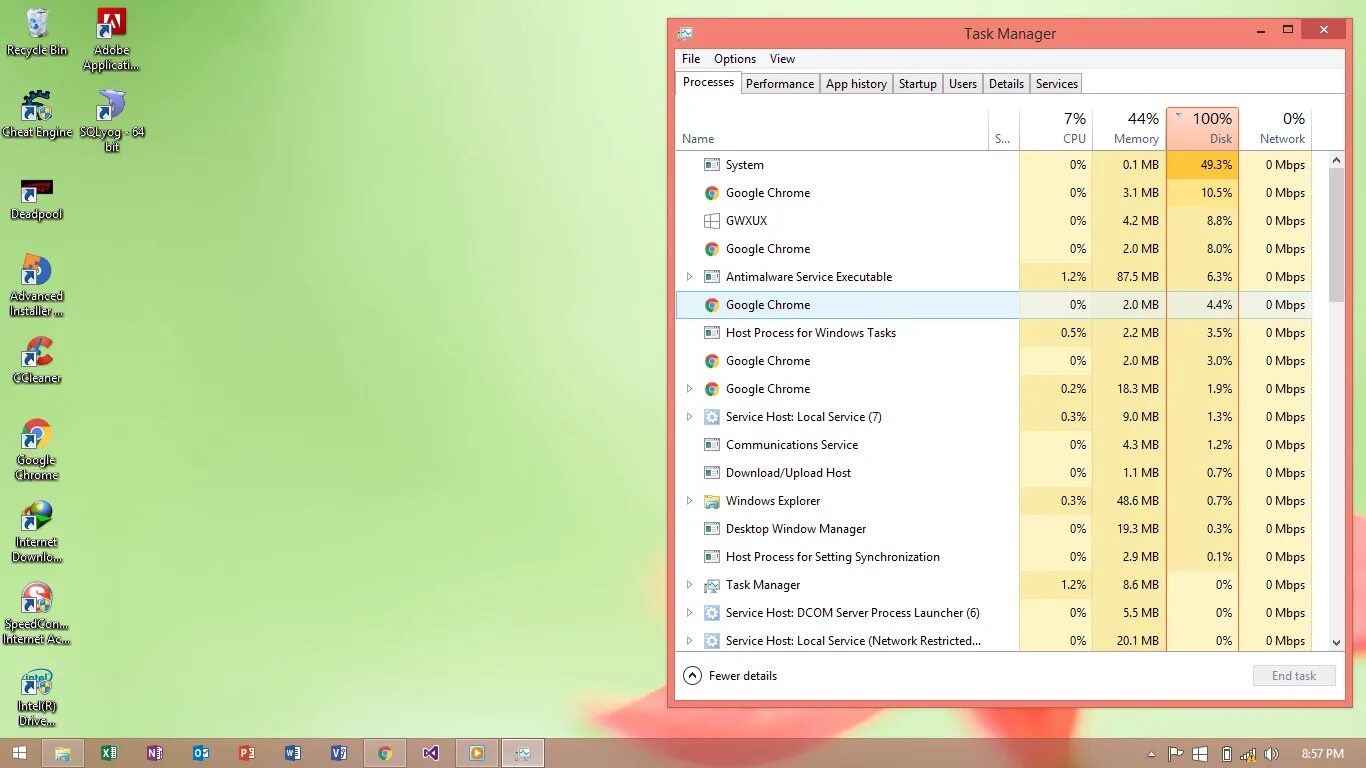This screenshot has width=1366, height=768.
Task: Open the Options menu
Action: pos(735,59)
